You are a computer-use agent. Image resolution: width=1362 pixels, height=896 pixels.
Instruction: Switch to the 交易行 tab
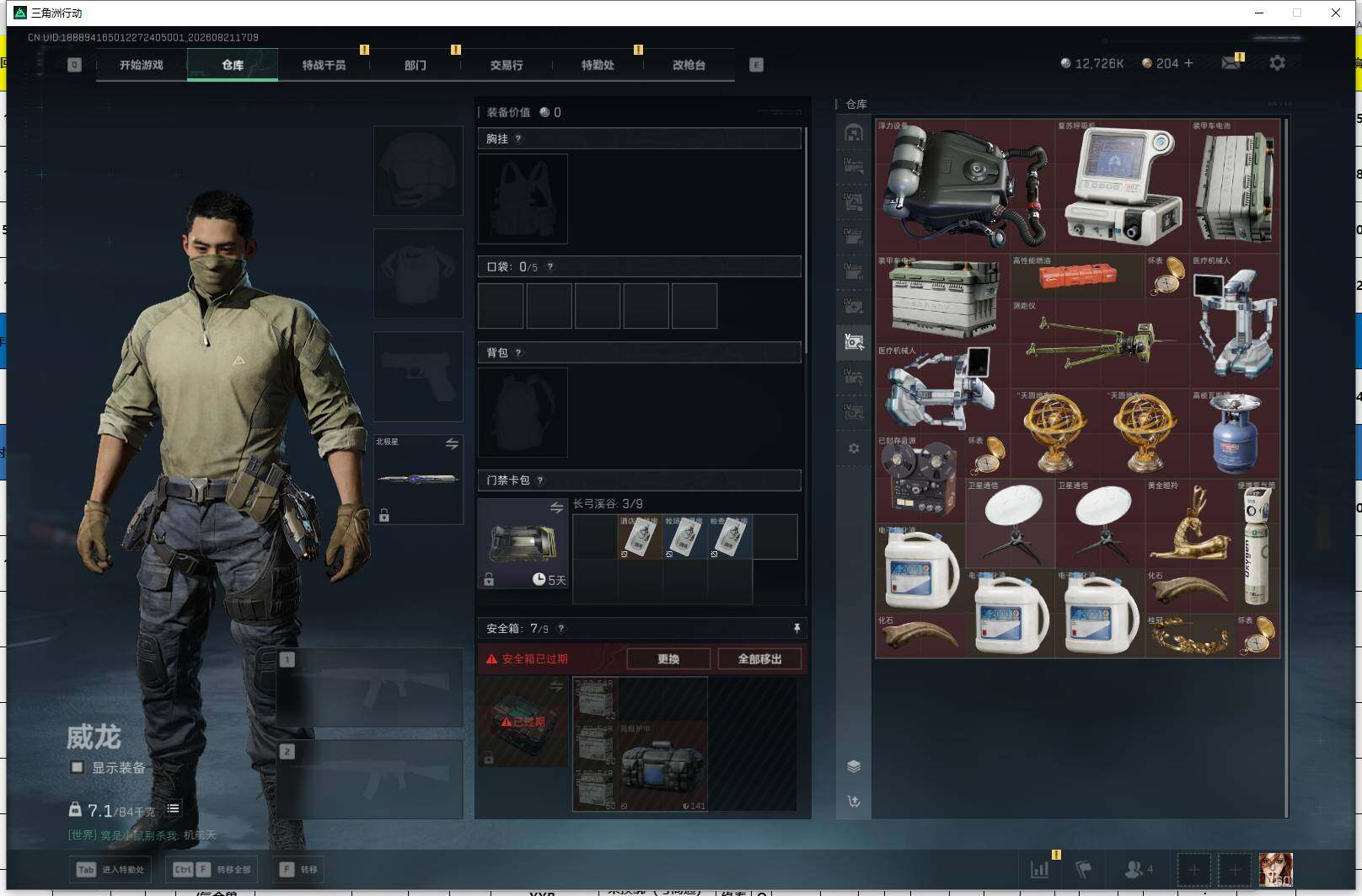(x=507, y=65)
